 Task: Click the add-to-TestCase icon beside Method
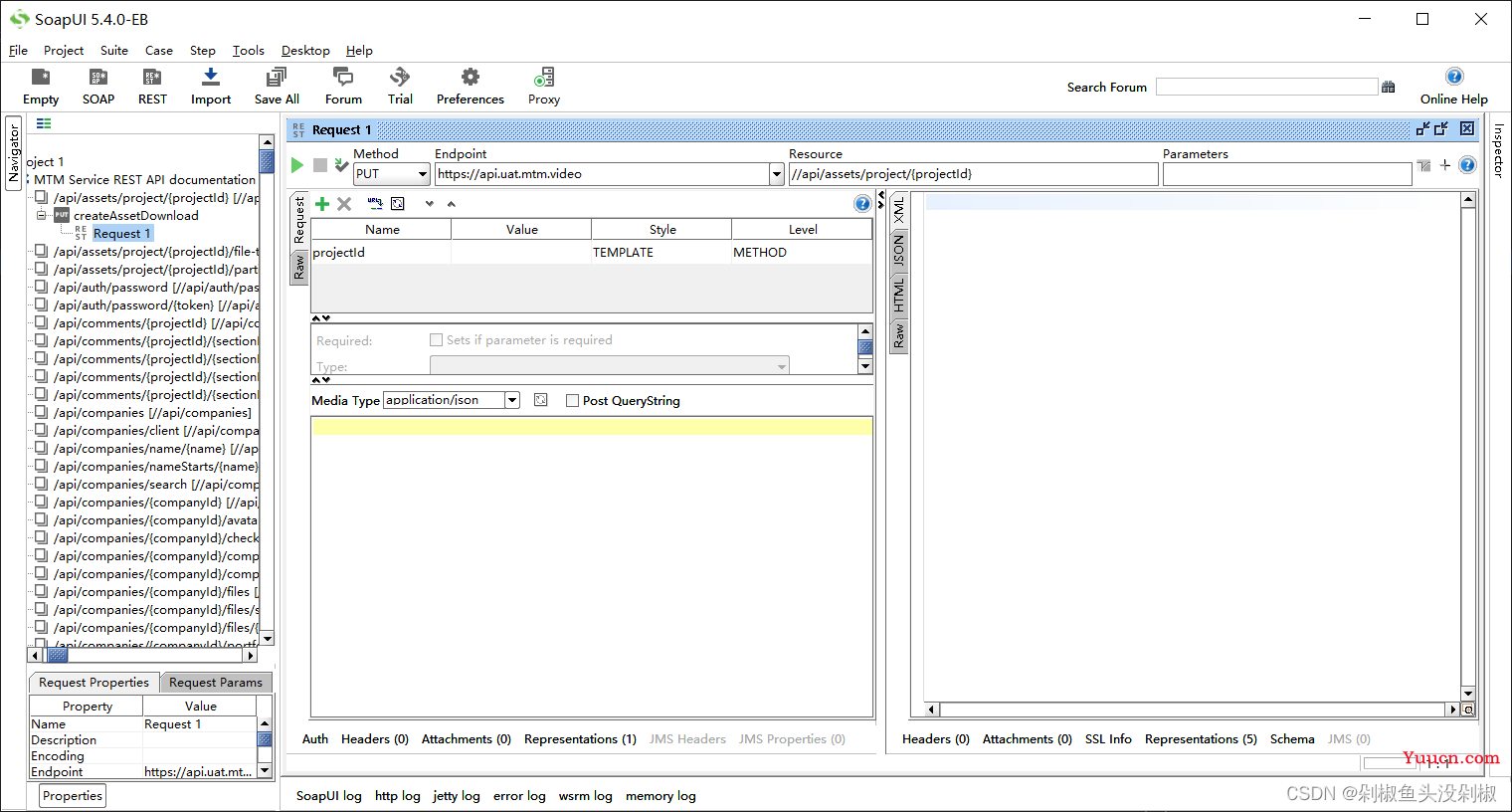pyautogui.click(x=341, y=165)
